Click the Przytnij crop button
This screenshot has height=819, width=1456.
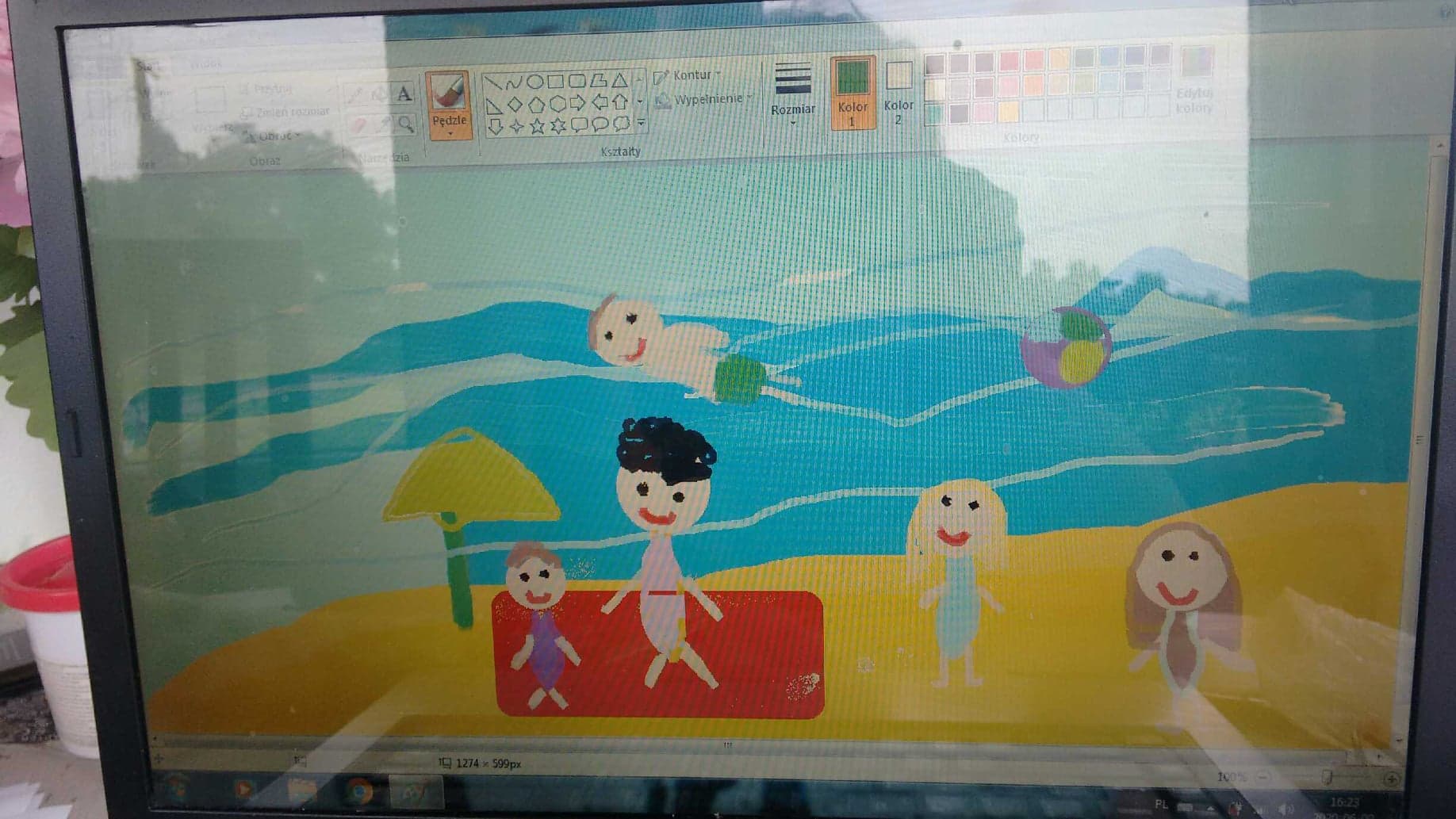(x=268, y=90)
